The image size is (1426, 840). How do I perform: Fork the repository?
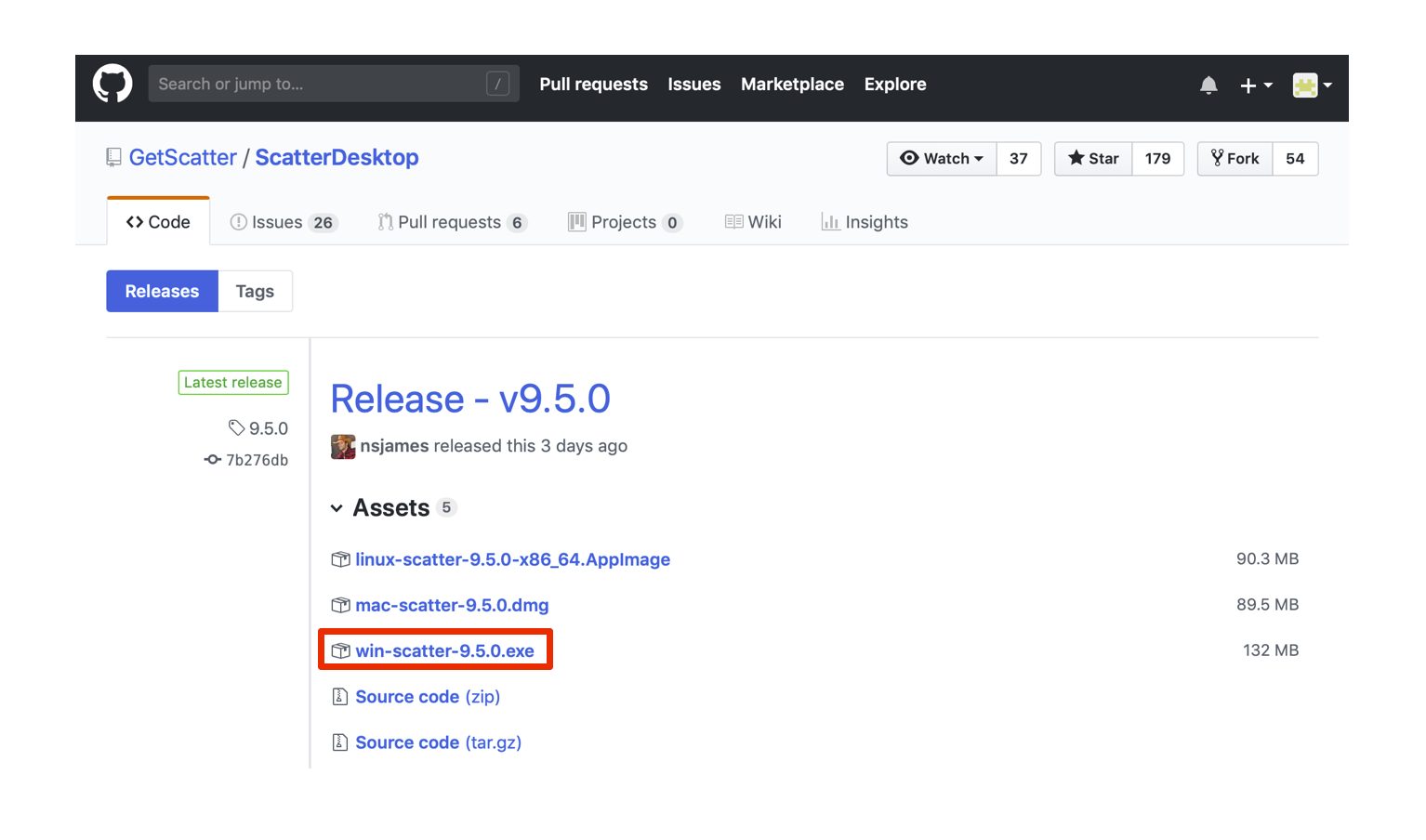pos(1235,159)
